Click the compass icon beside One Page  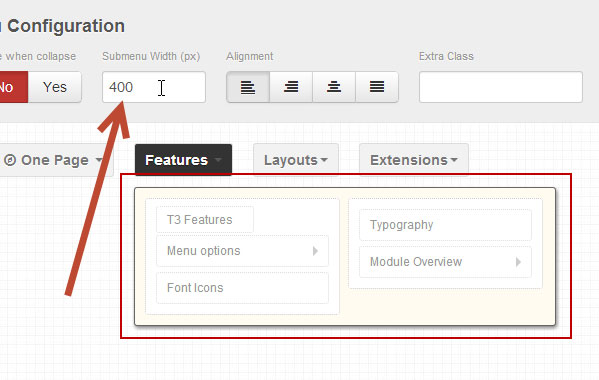10,160
